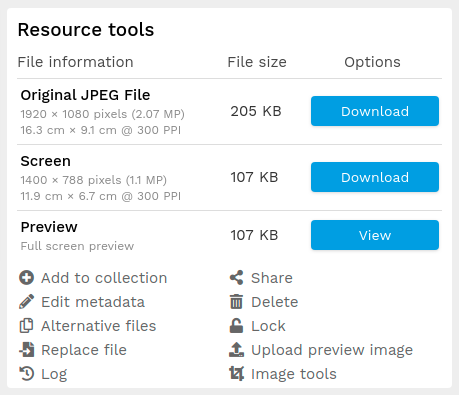Open the Image tools link
The image size is (459, 395).
pos(294,374)
